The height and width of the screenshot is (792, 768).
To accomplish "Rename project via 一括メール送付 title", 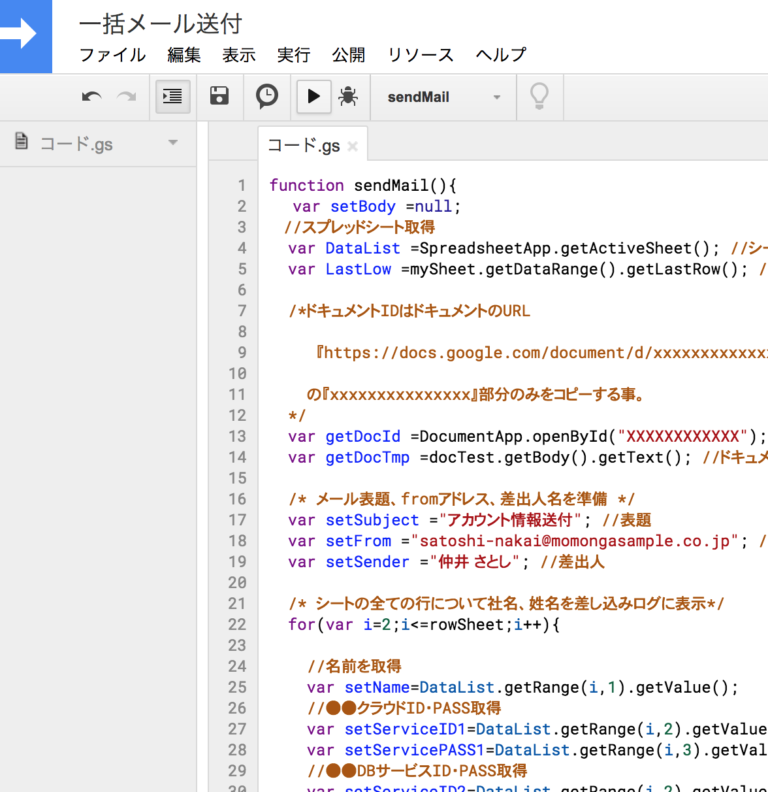I will pyautogui.click(x=160, y=23).
